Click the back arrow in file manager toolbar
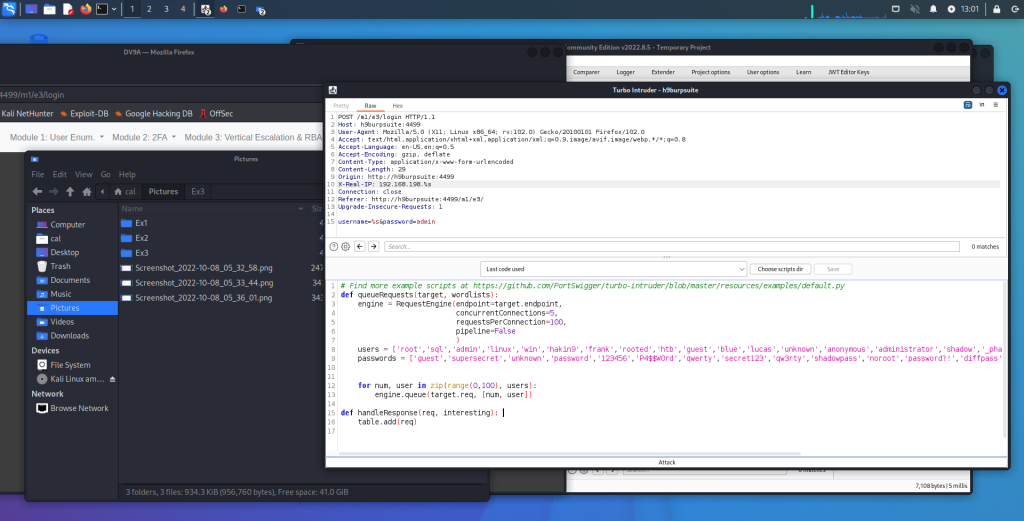The width and height of the screenshot is (1024, 521). click(37, 191)
